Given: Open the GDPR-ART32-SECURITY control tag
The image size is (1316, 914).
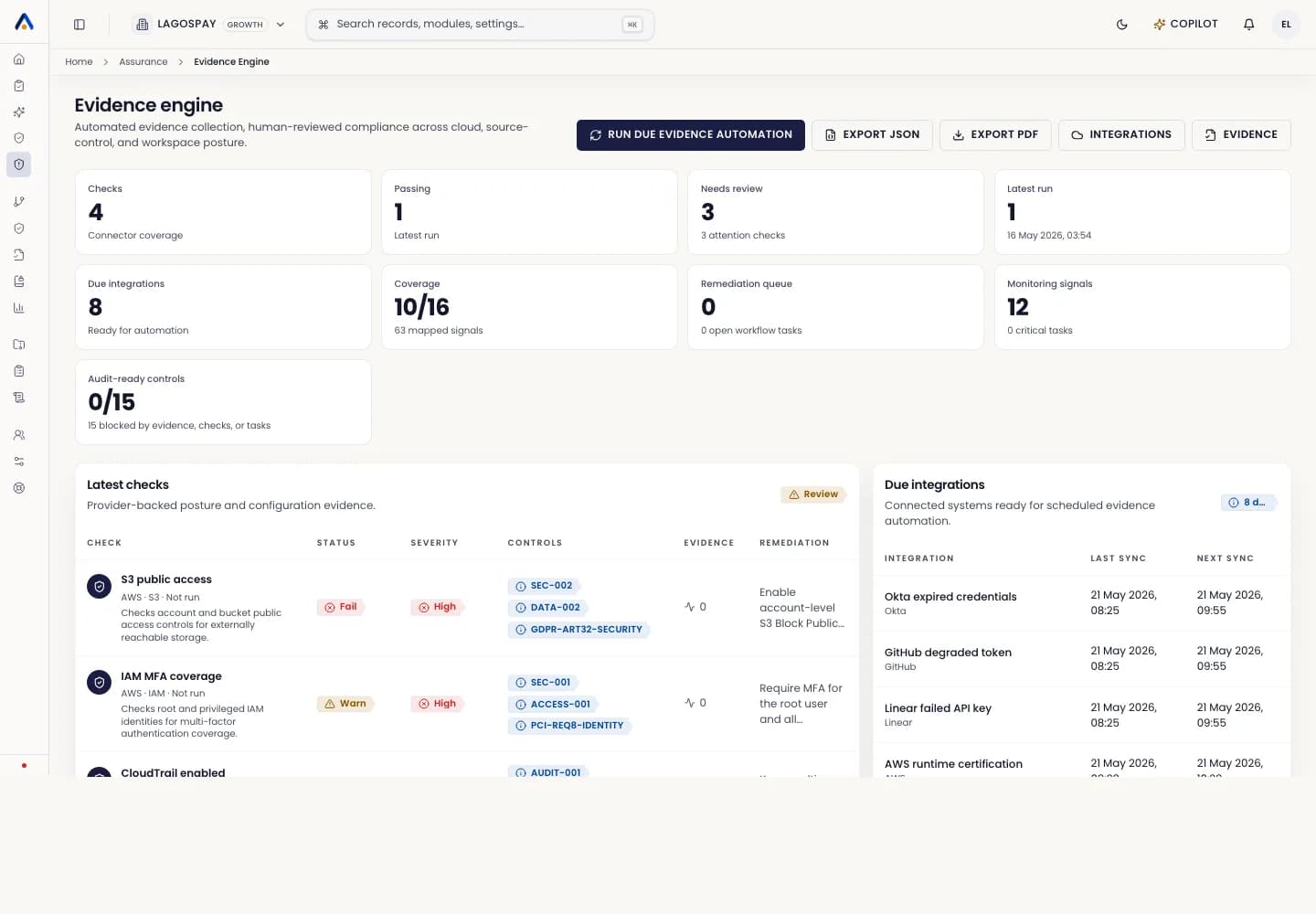Looking at the screenshot, I should click(578, 630).
